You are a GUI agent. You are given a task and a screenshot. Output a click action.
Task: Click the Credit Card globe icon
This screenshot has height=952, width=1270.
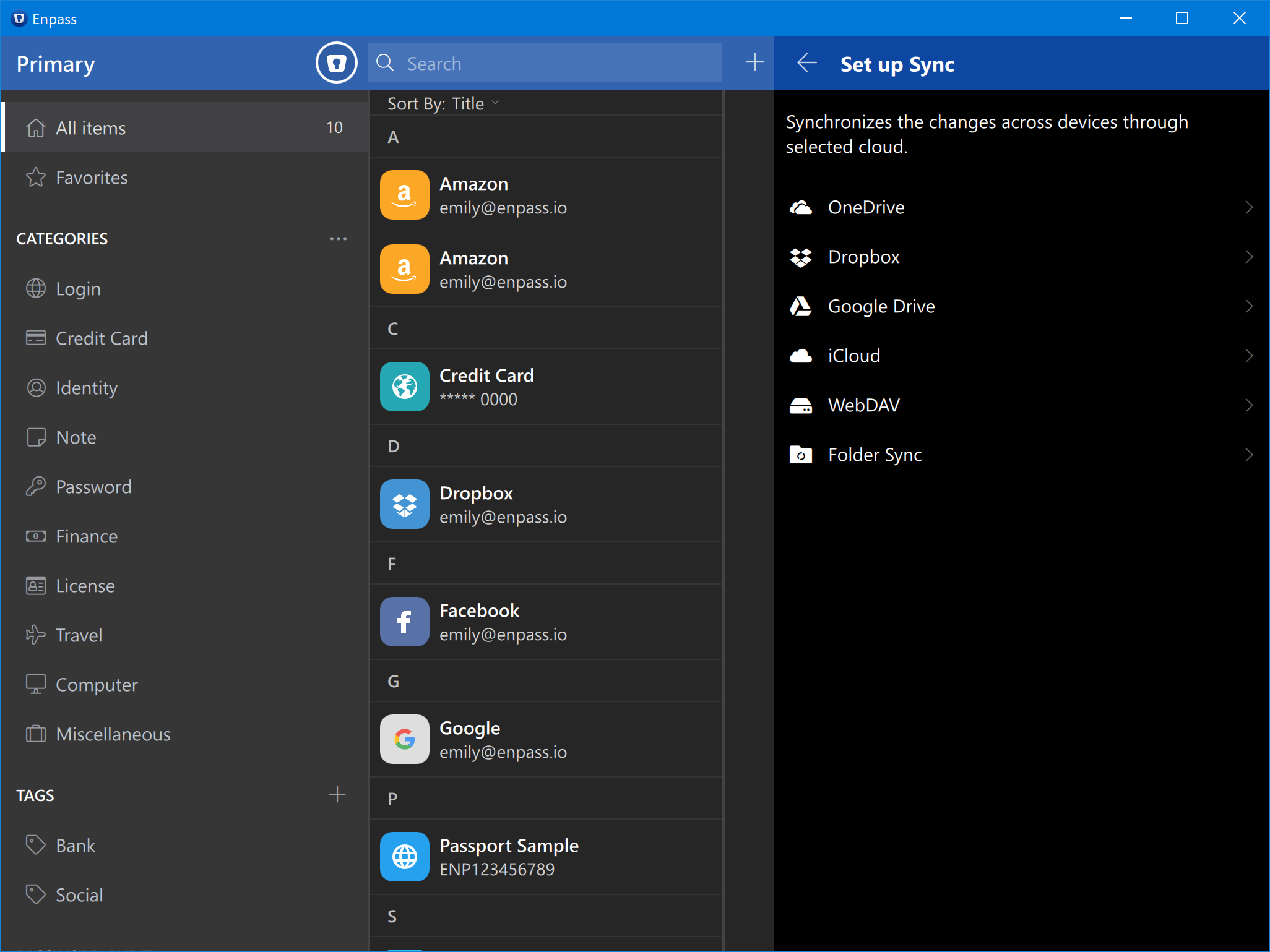click(404, 387)
